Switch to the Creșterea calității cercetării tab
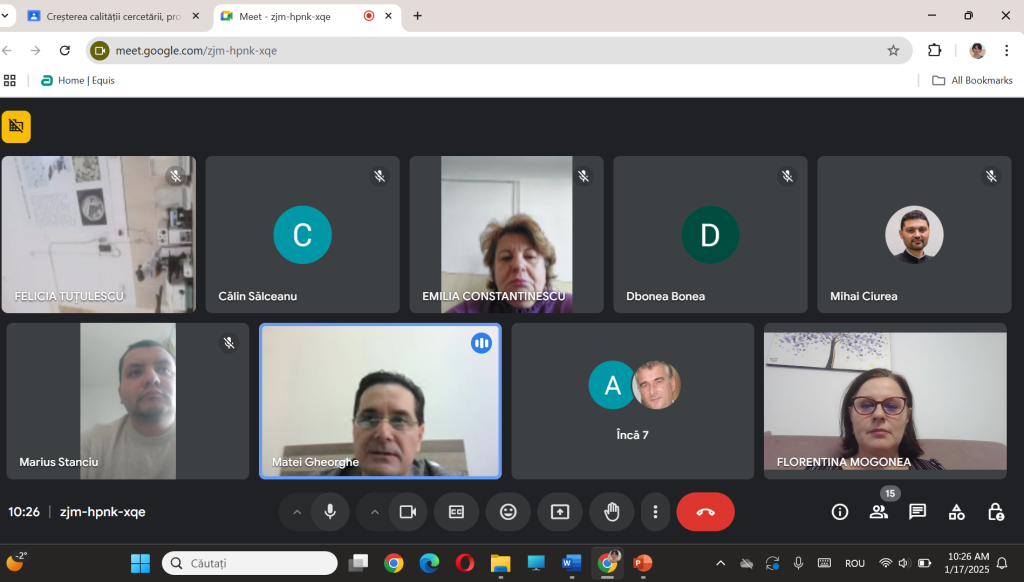Viewport: 1024px width, 582px height. point(110,16)
